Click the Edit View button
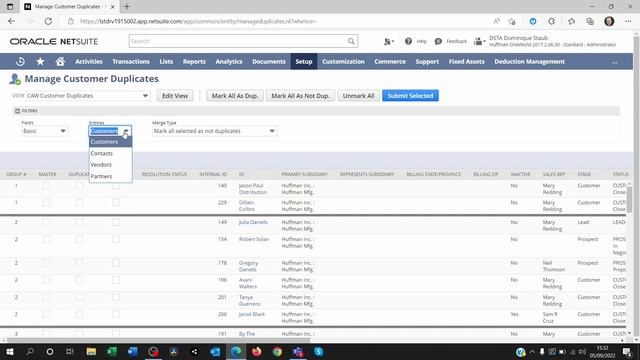Screen dimensions: 640x360 click(x=175, y=96)
